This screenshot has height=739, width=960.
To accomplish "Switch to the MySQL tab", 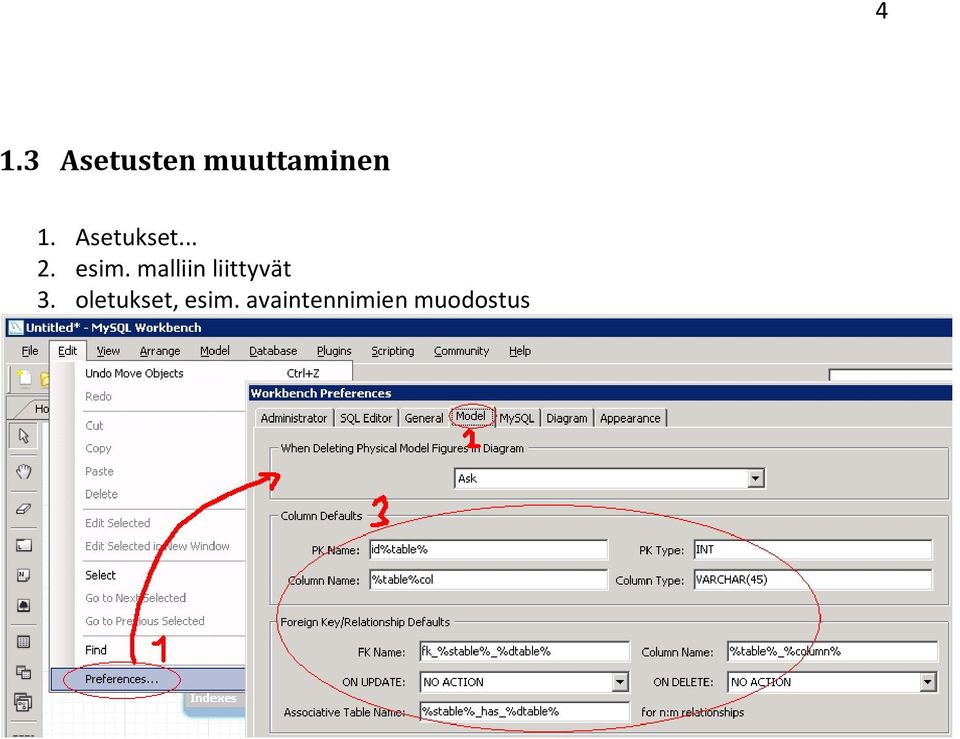I will pos(516,418).
